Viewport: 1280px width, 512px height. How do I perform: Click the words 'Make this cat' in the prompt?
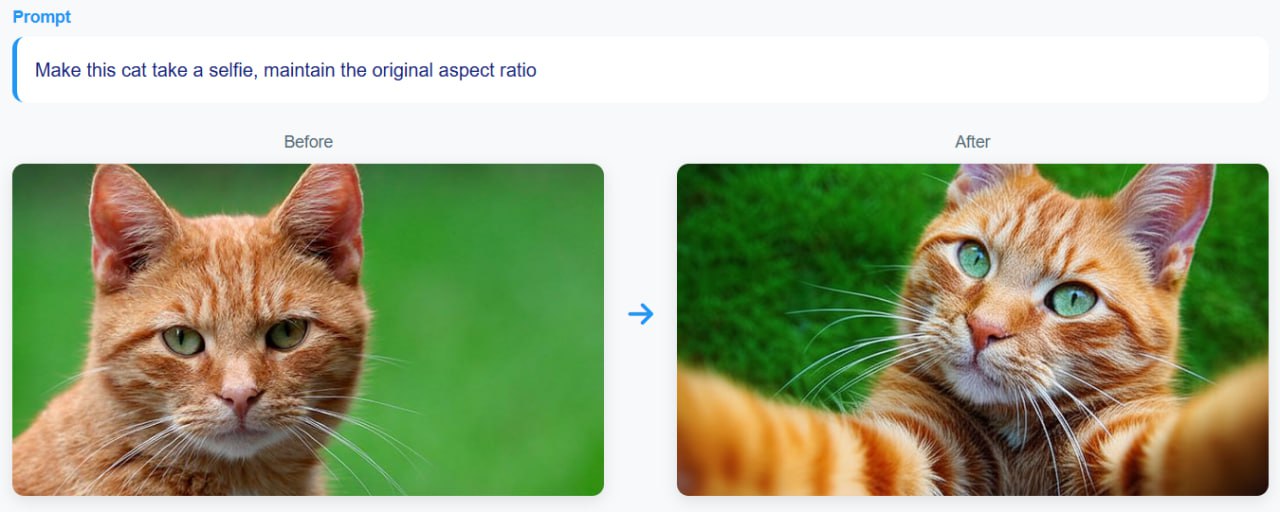click(x=91, y=71)
